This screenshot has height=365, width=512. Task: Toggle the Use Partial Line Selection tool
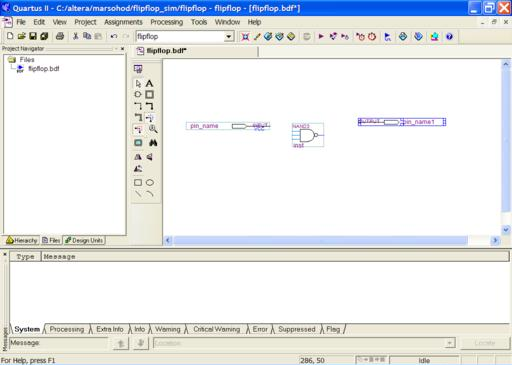coord(138,129)
